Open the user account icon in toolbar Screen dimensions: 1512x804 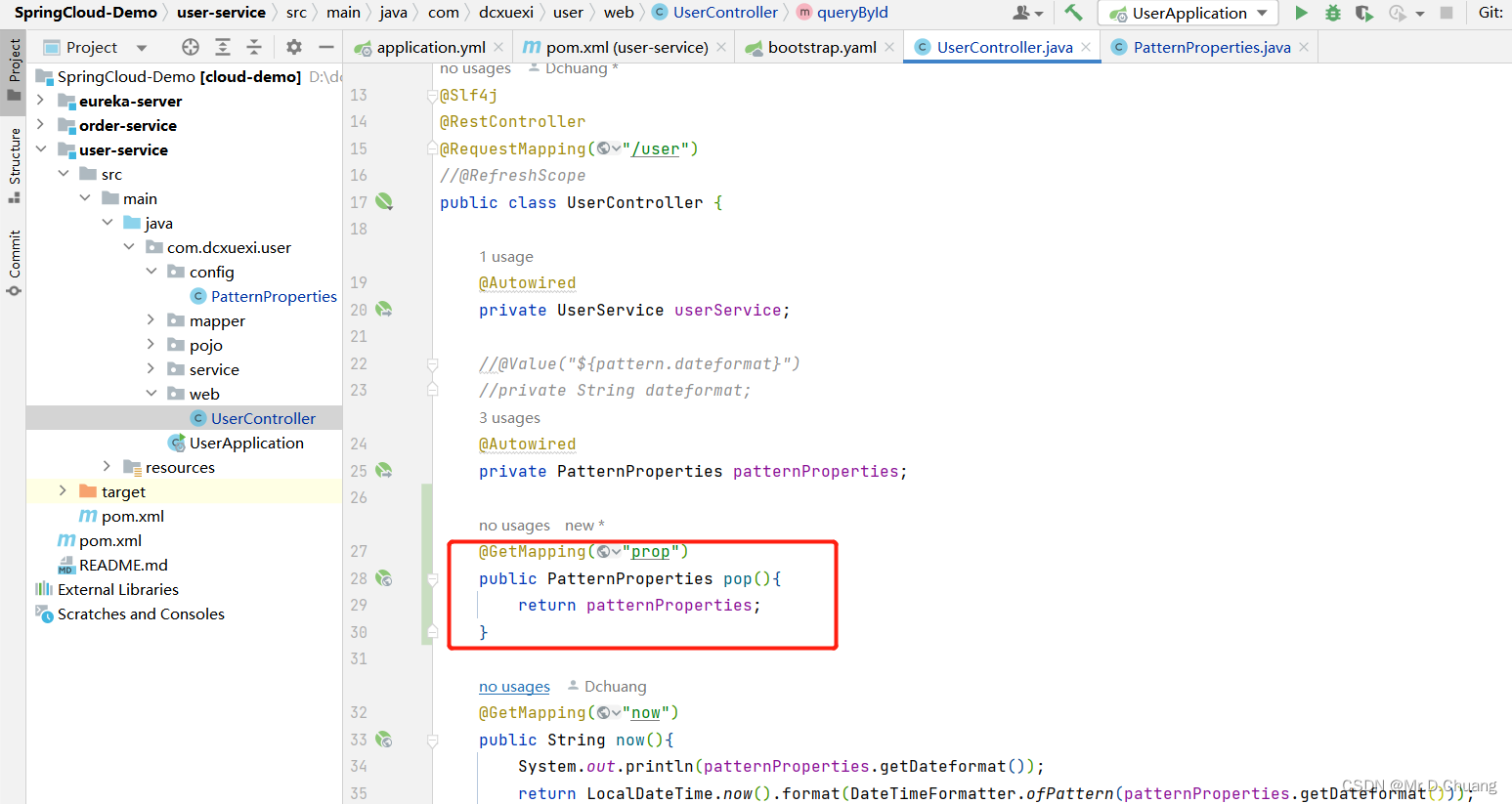point(1022,13)
